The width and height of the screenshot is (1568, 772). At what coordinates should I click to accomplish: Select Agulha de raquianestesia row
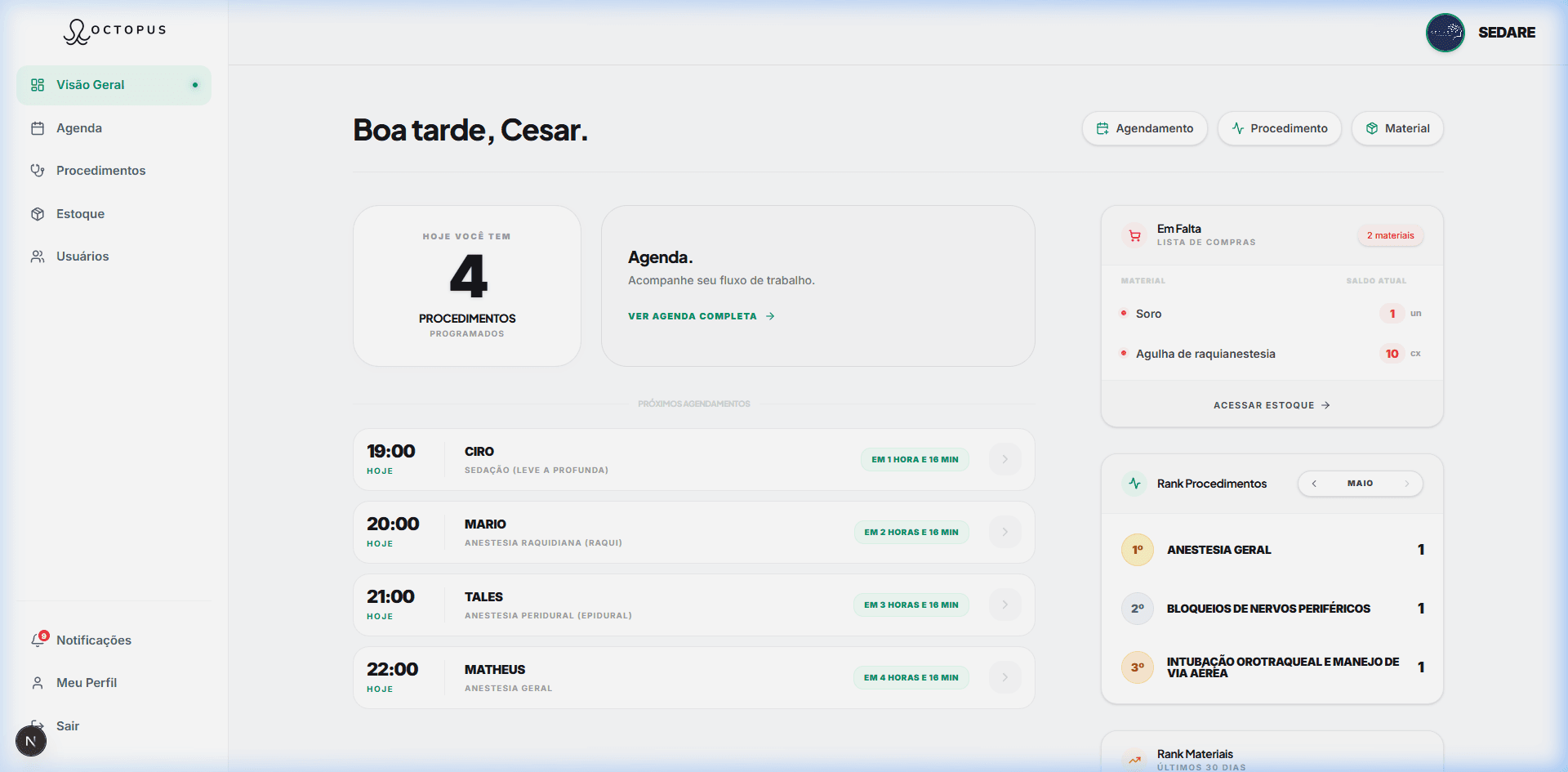[x=1272, y=354]
